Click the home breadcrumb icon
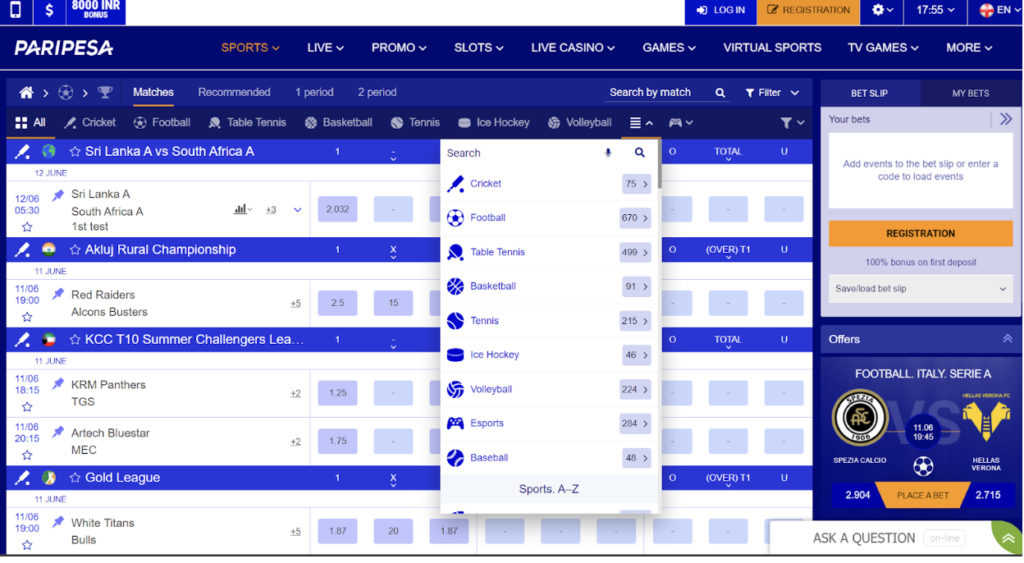Screen dimensions: 1024x563 point(26,93)
